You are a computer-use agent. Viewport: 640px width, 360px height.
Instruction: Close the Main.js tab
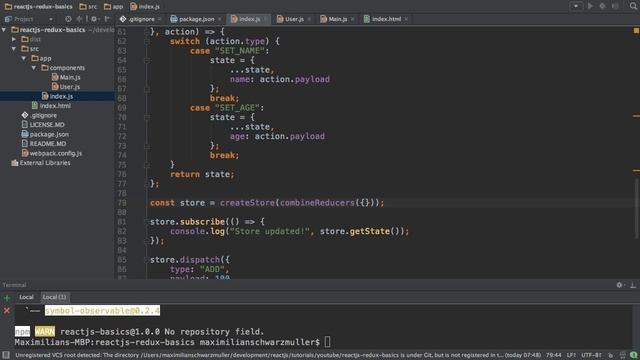tap(353, 19)
